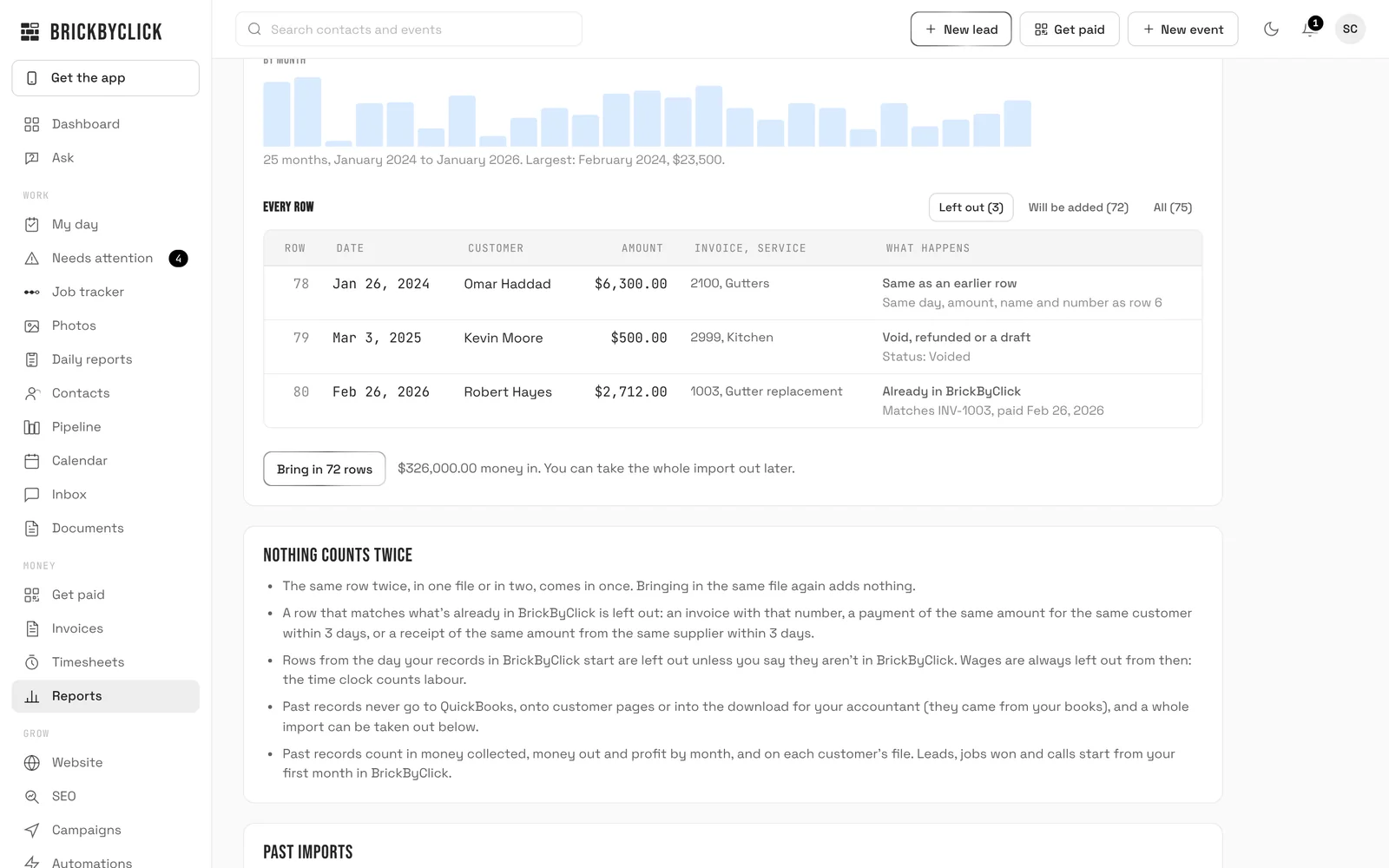Click the Timesheets clock icon
This screenshot has height=868, width=1389.
coord(32,663)
